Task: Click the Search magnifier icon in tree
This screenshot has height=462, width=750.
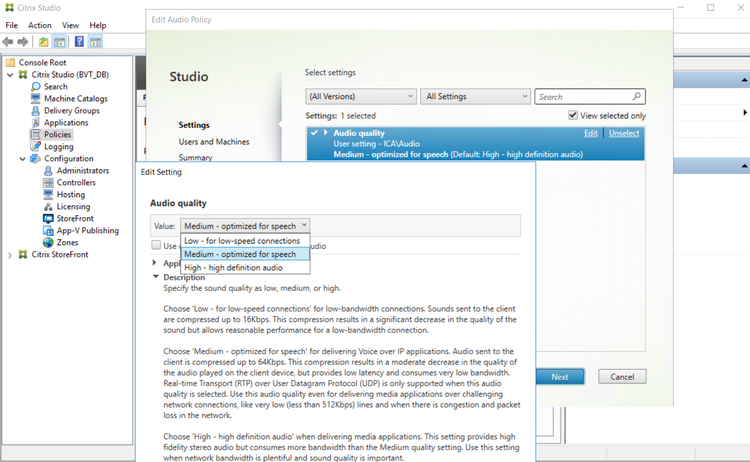Action: click(35, 87)
